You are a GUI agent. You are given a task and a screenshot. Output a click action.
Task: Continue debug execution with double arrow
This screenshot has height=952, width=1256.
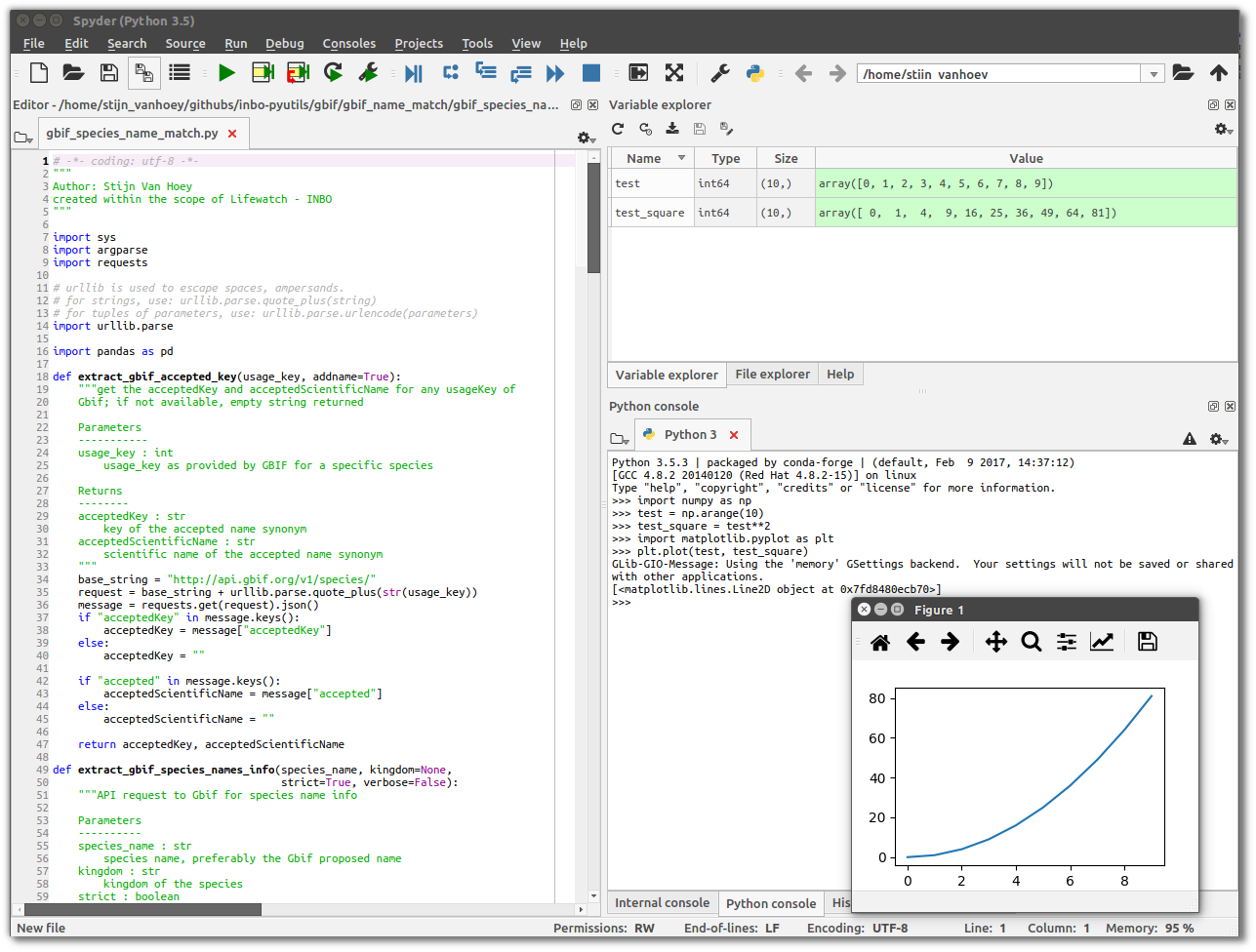click(x=555, y=73)
